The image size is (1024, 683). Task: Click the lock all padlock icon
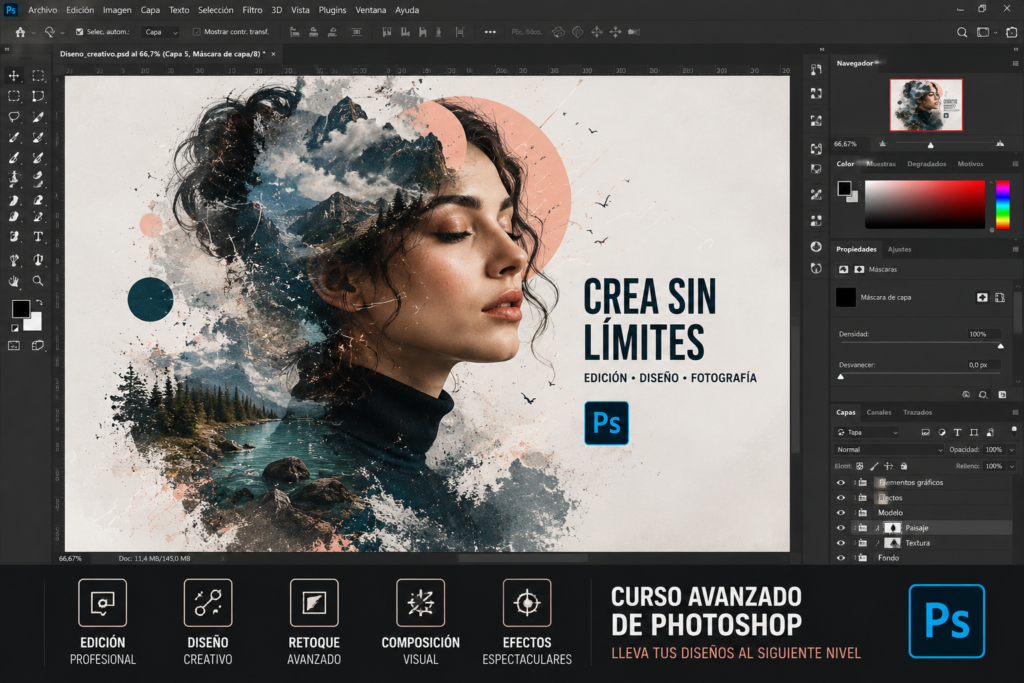point(904,466)
